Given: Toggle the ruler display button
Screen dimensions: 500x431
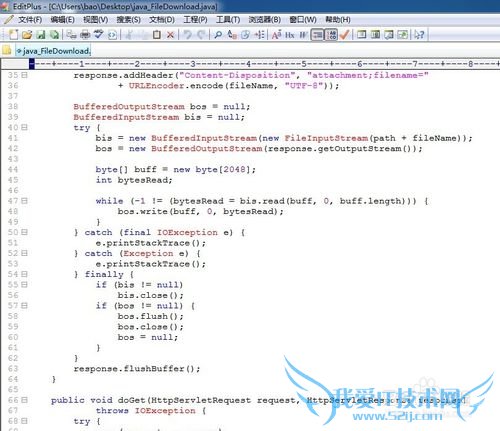Looking at the screenshot, I should (318, 35).
